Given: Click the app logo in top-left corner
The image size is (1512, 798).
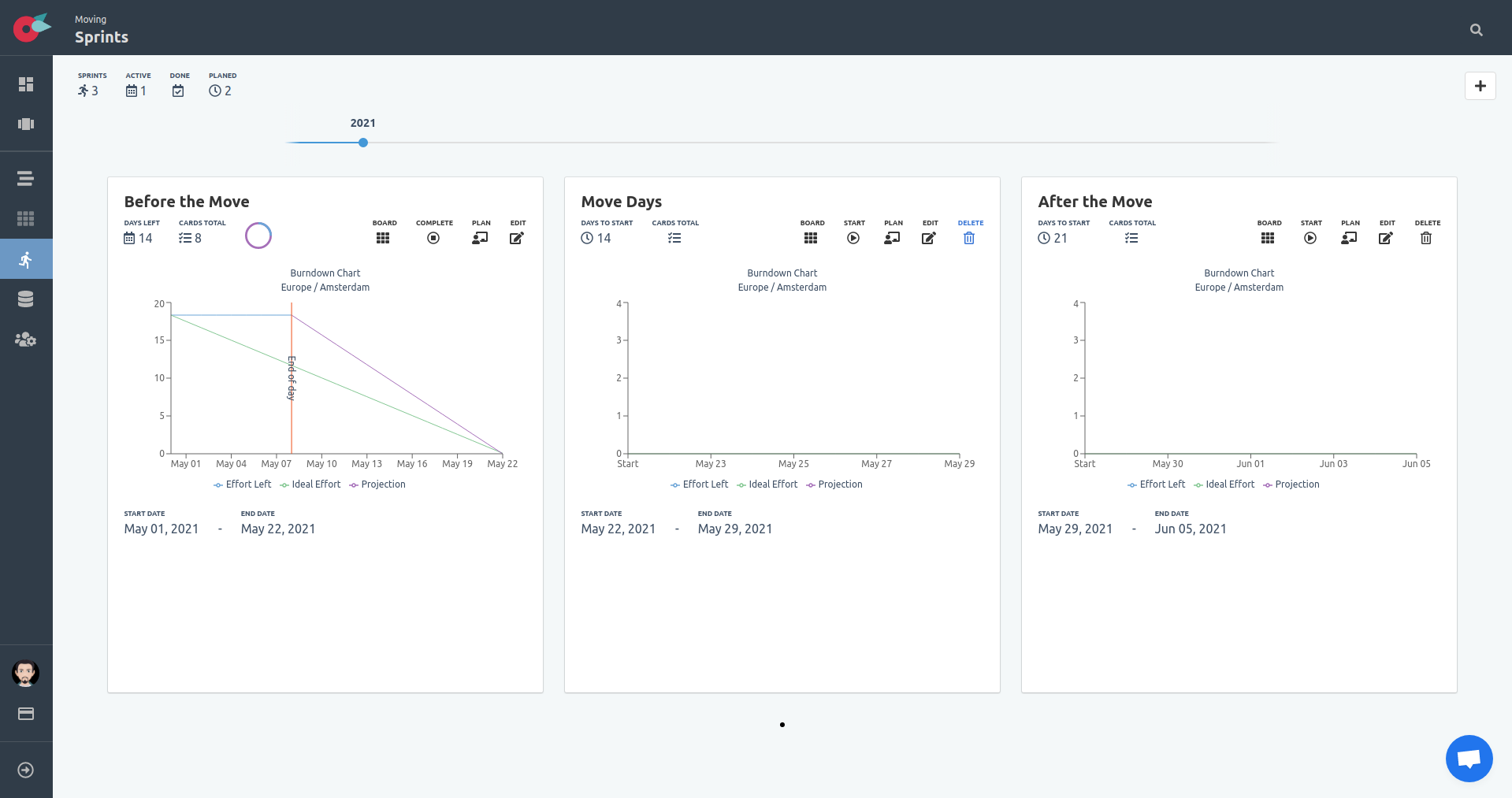Looking at the screenshot, I should [31, 28].
